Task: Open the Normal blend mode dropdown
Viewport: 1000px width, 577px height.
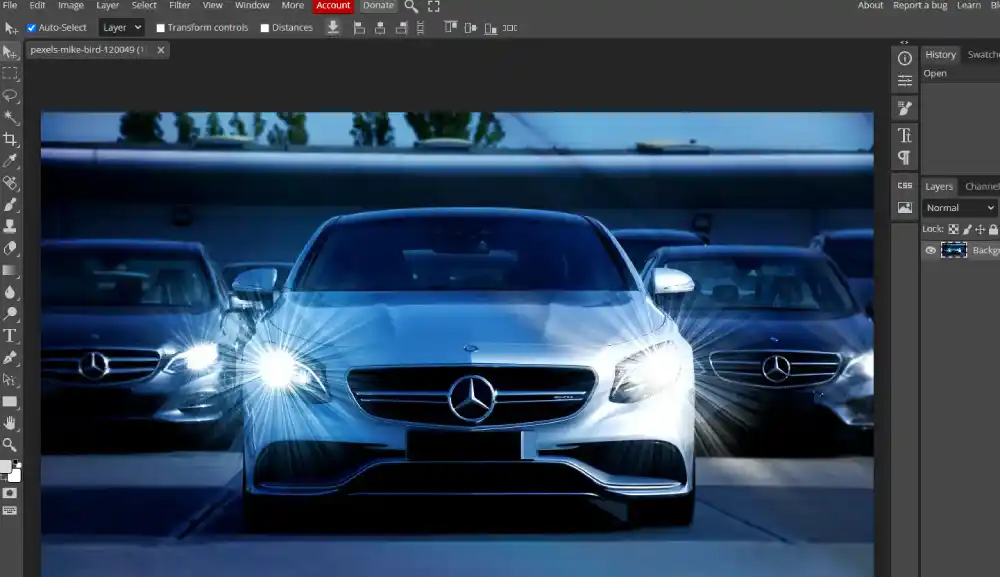Action: (x=960, y=208)
